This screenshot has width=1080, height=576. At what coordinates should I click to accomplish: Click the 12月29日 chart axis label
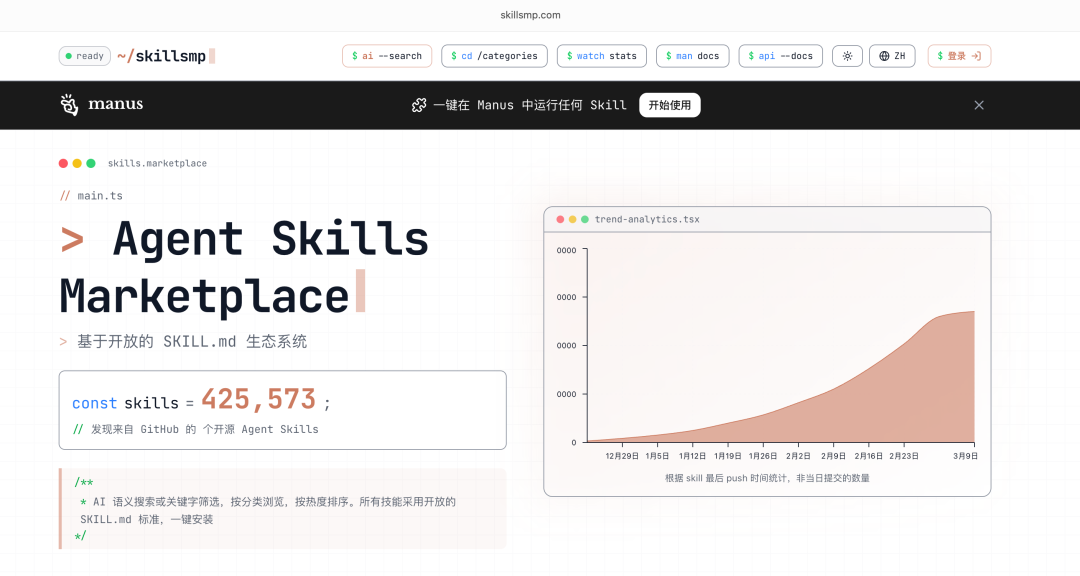(x=622, y=456)
